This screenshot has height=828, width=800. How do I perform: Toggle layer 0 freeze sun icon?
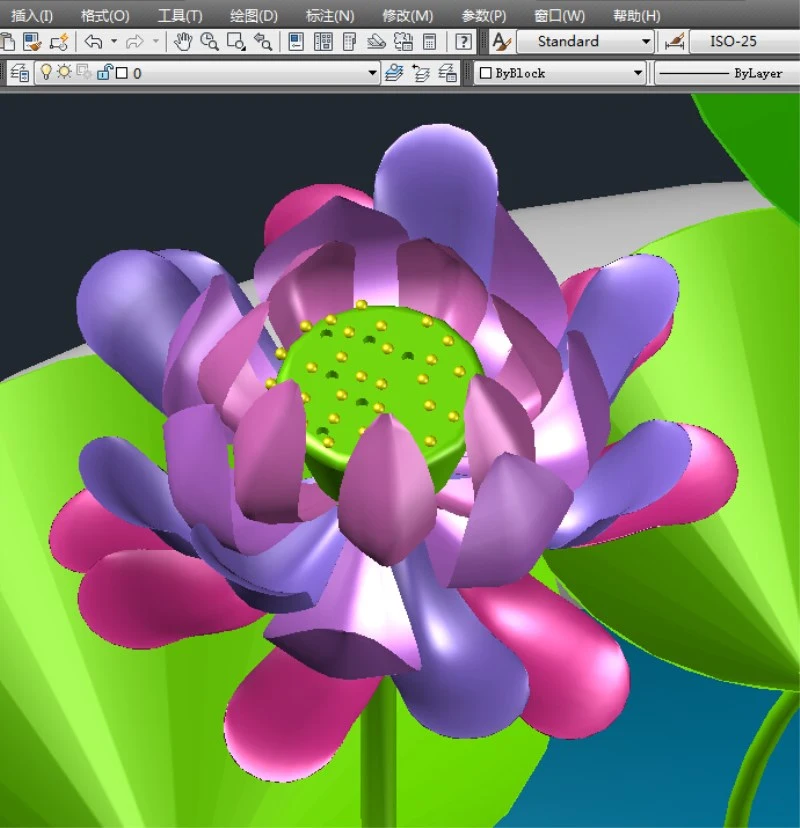tap(64, 72)
